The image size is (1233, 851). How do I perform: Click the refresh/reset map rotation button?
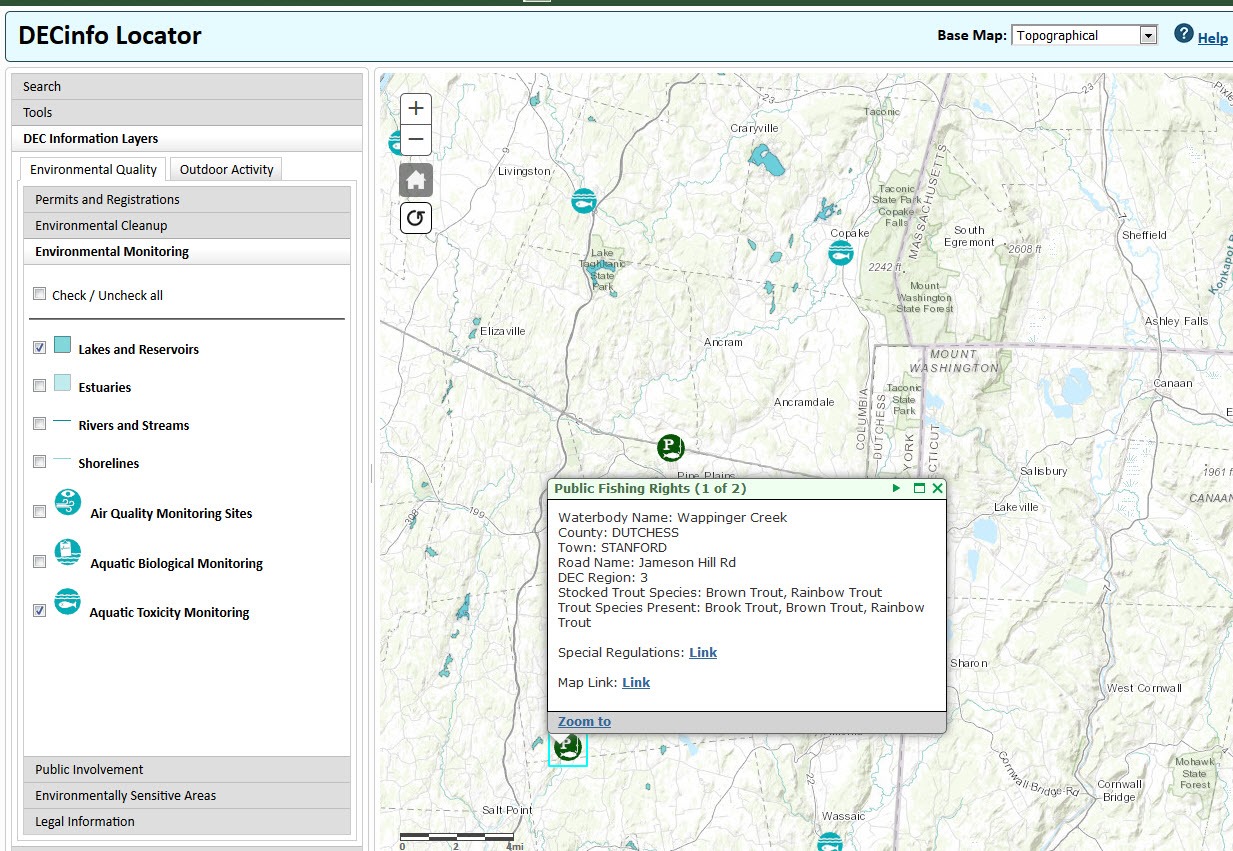[x=416, y=218]
